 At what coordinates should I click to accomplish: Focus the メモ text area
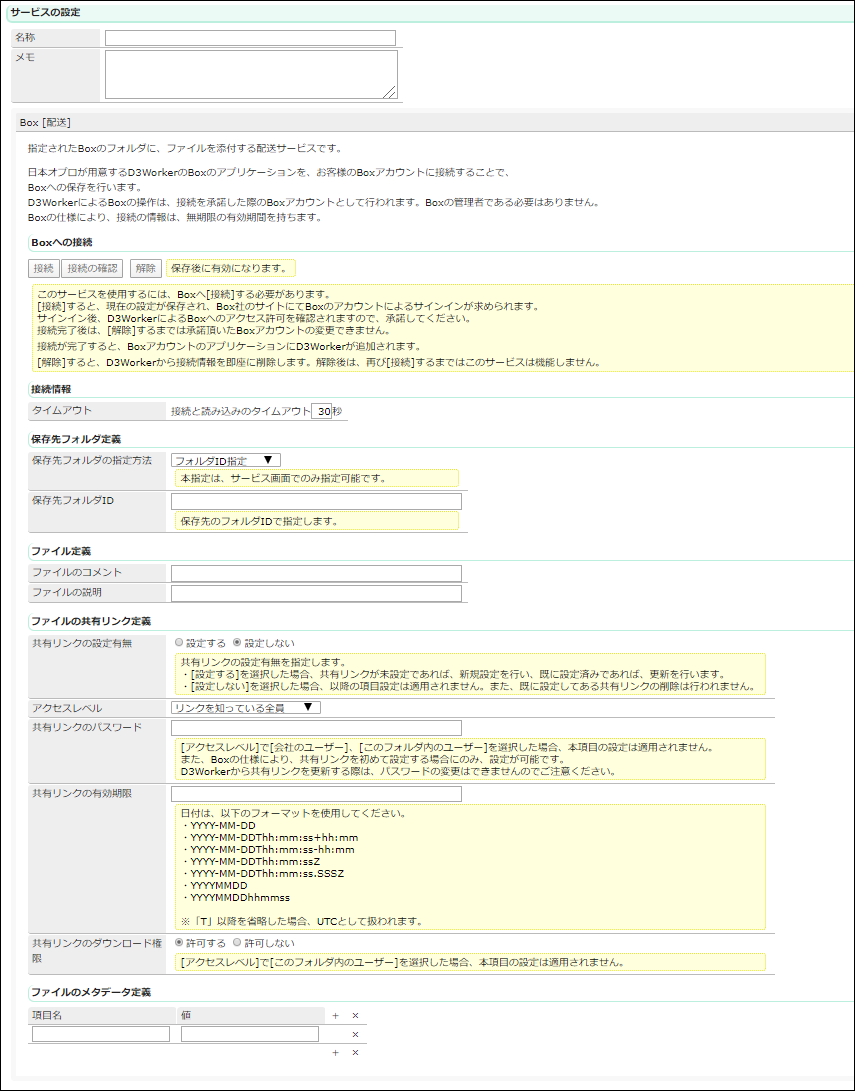pyautogui.click(x=250, y=74)
